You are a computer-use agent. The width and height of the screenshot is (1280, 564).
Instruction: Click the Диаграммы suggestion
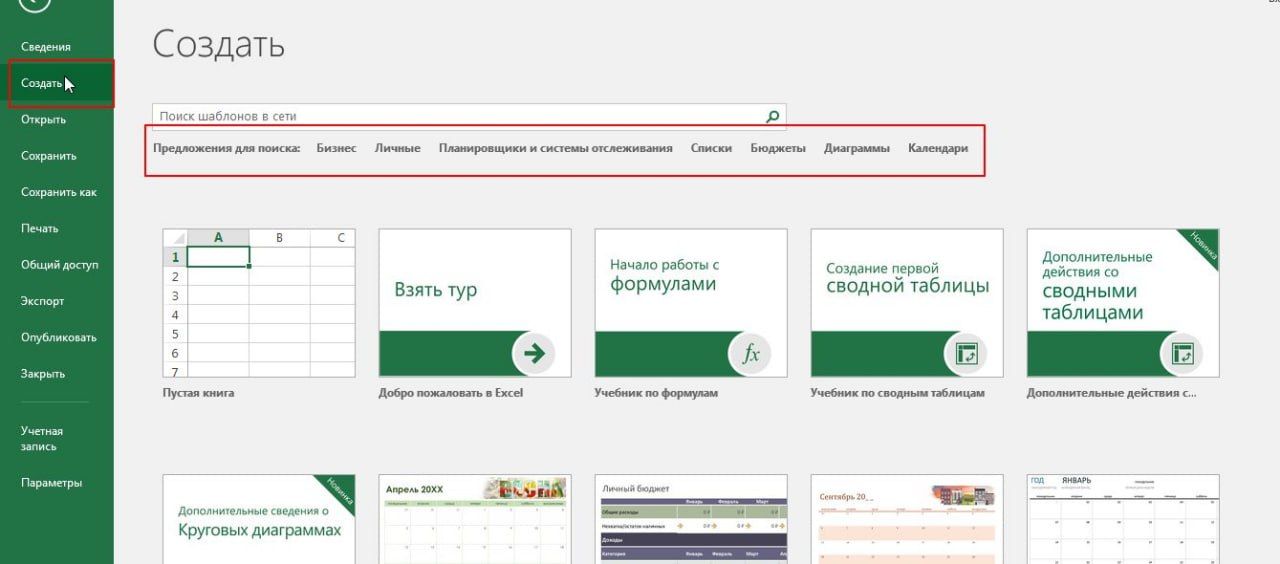[x=857, y=148]
